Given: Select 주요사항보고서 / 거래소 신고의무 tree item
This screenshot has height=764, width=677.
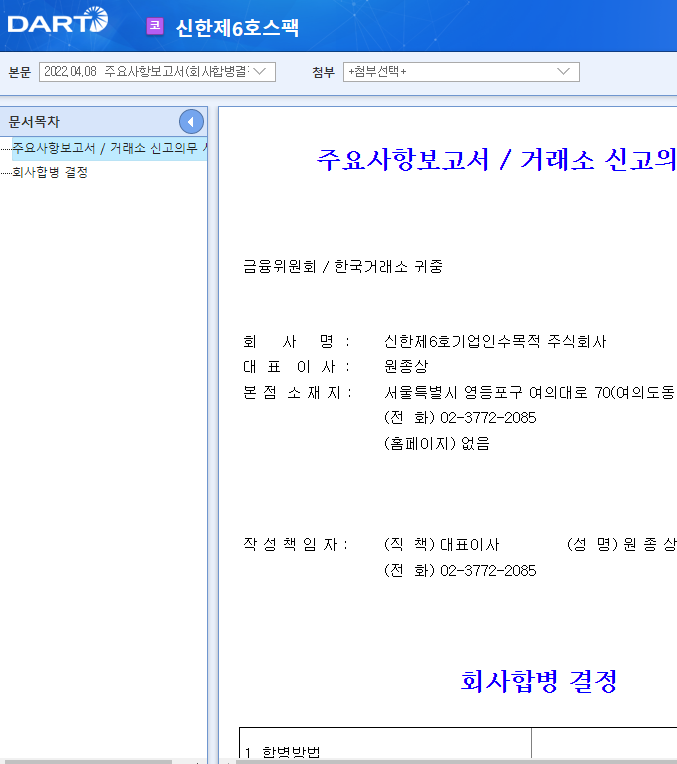Looking at the screenshot, I should [x=110, y=148].
